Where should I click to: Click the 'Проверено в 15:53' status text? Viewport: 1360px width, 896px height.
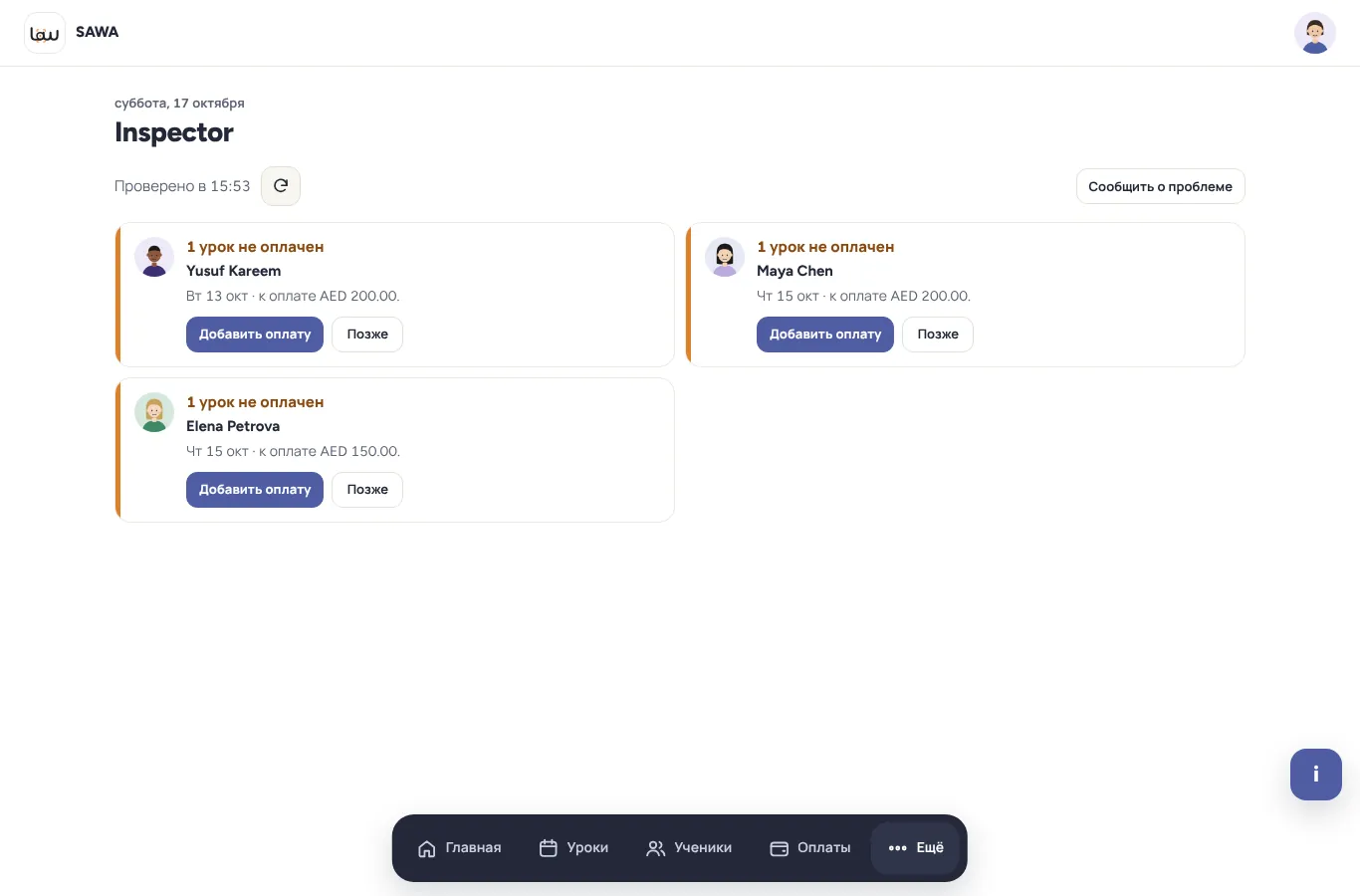pyautogui.click(x=182, y=186)
